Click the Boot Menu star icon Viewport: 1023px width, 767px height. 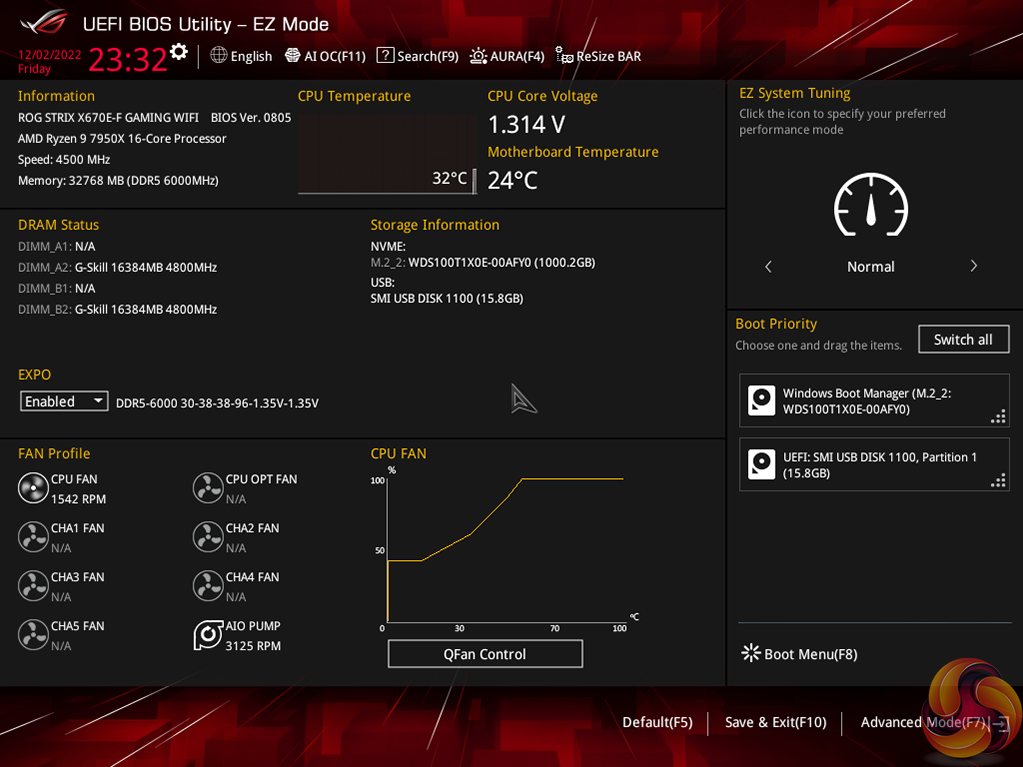pos(750,653)
